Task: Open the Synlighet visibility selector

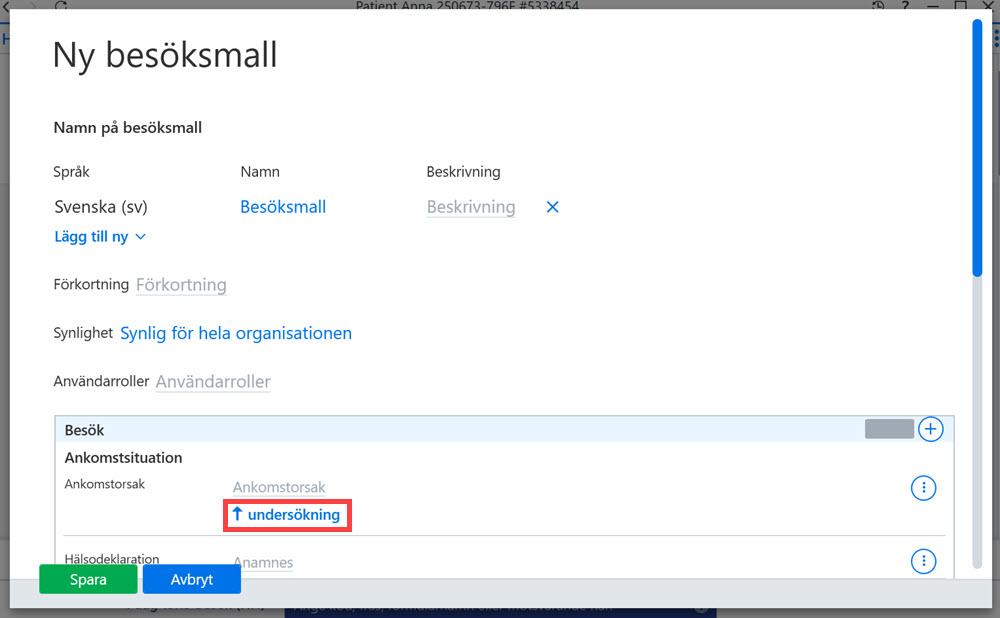Action: 236,333
